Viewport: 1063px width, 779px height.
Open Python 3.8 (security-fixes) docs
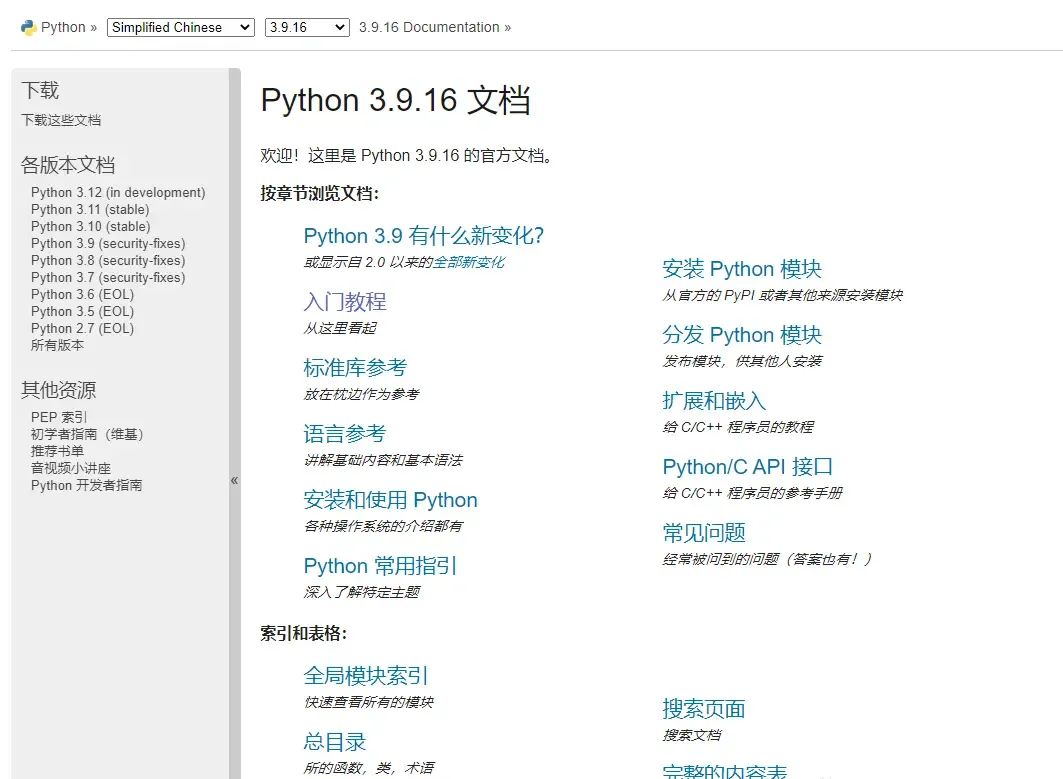108,260
